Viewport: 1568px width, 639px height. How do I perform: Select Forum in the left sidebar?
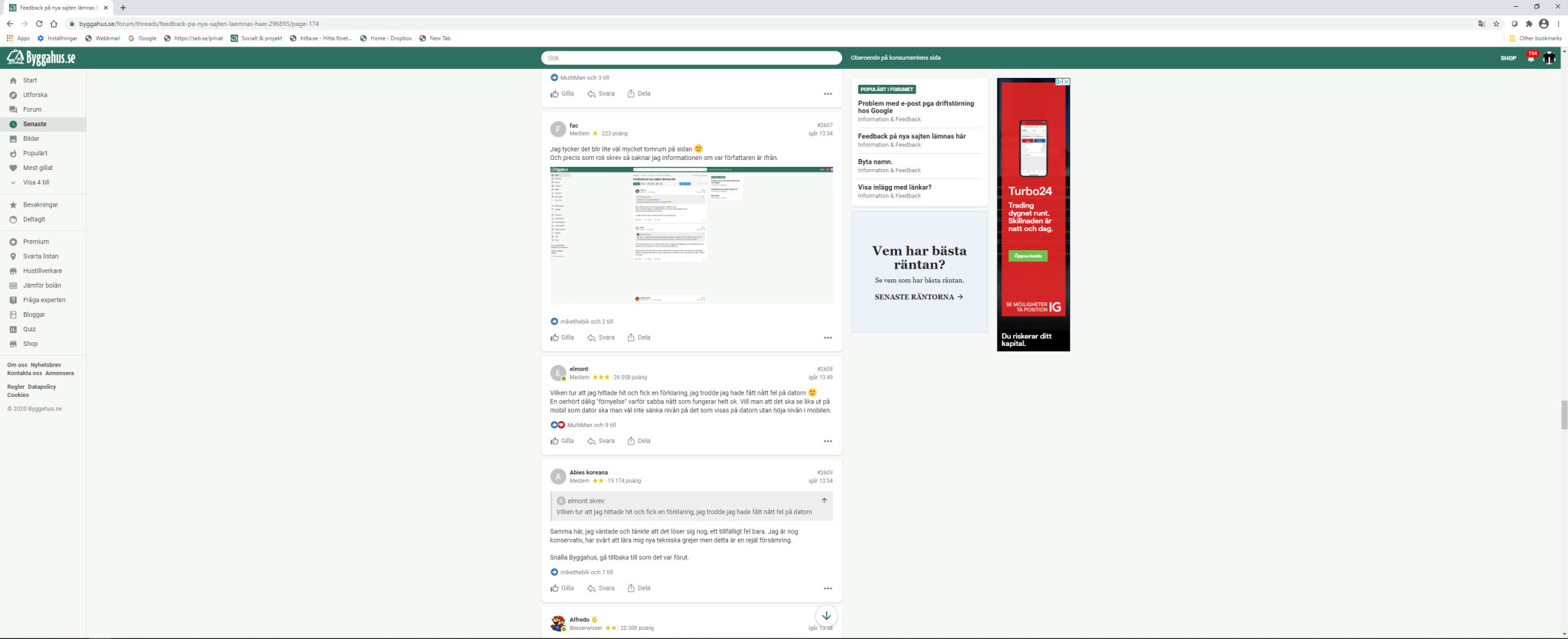coord(31,109)
